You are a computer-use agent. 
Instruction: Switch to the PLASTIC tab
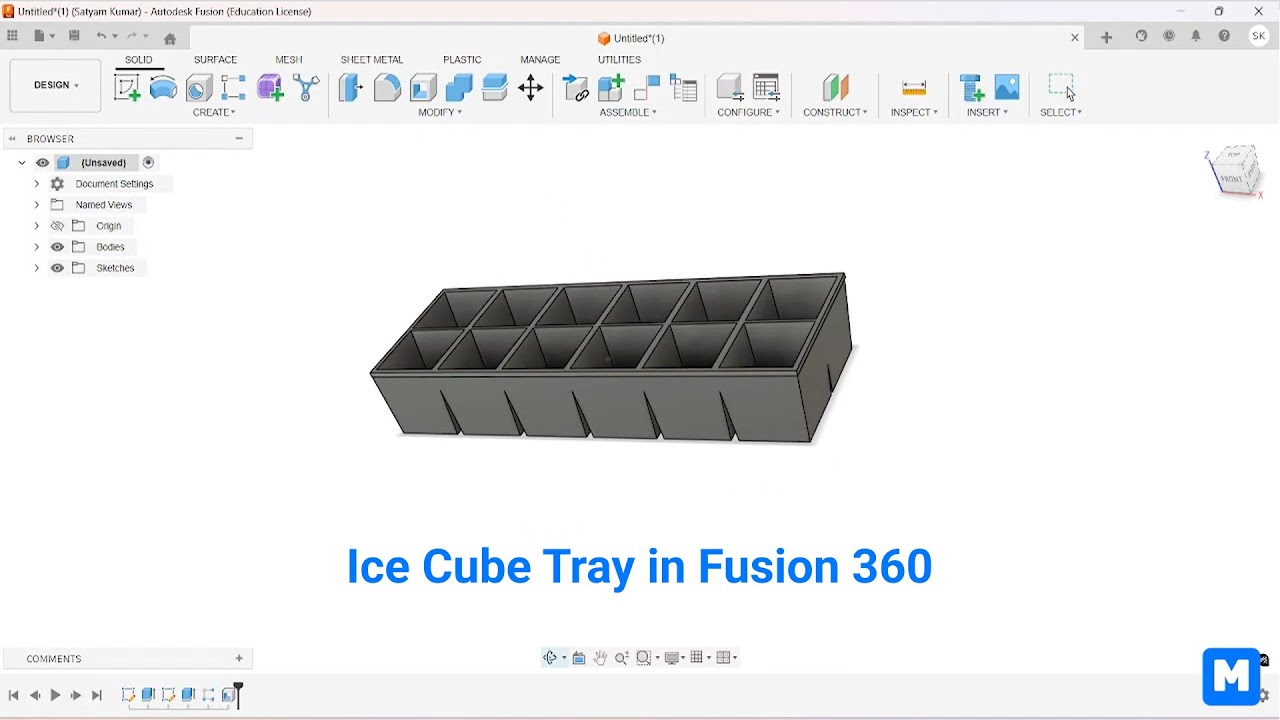coord(462,60)
